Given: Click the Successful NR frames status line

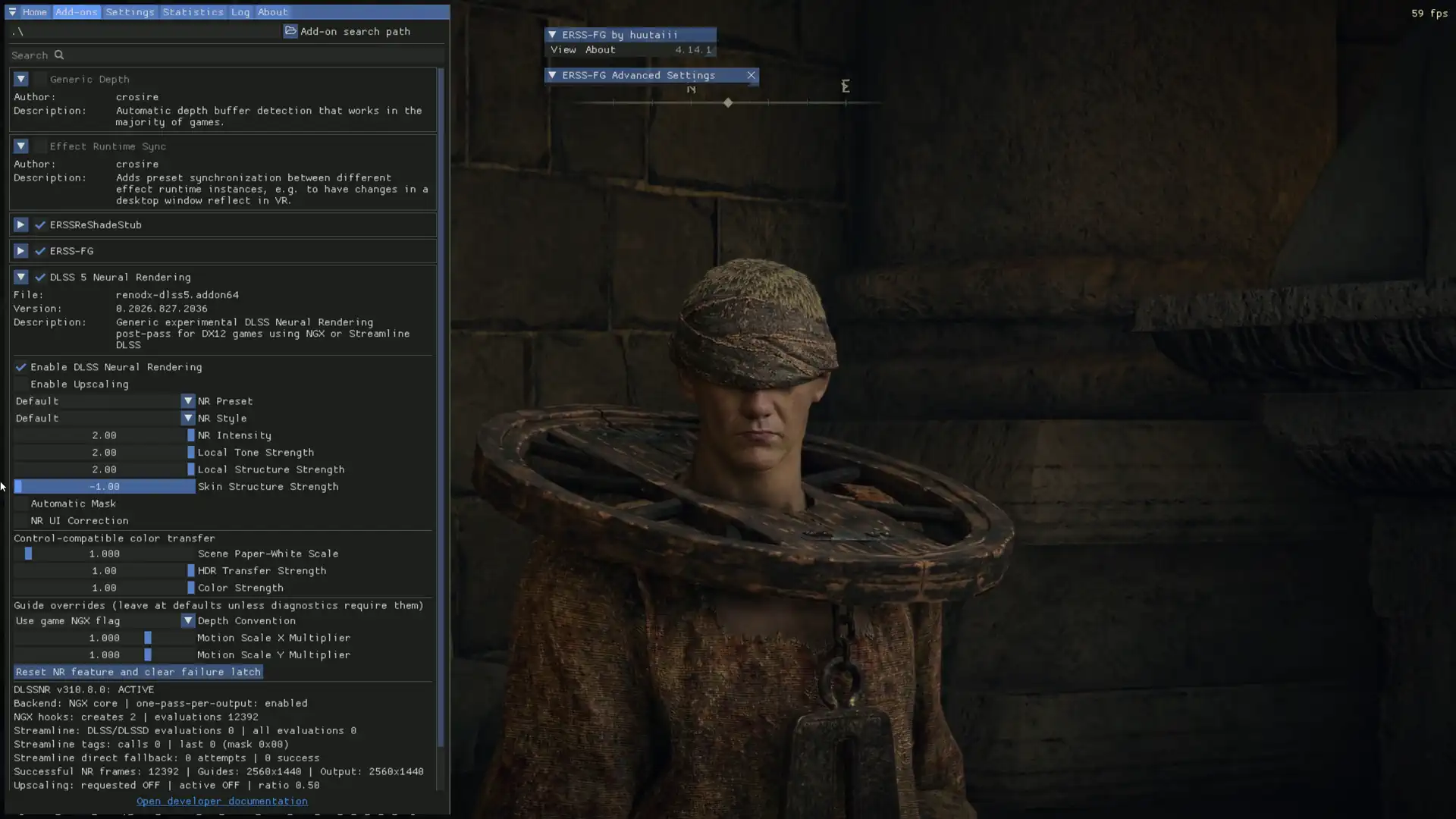Looking at the screenshot, I should [218, 772].
